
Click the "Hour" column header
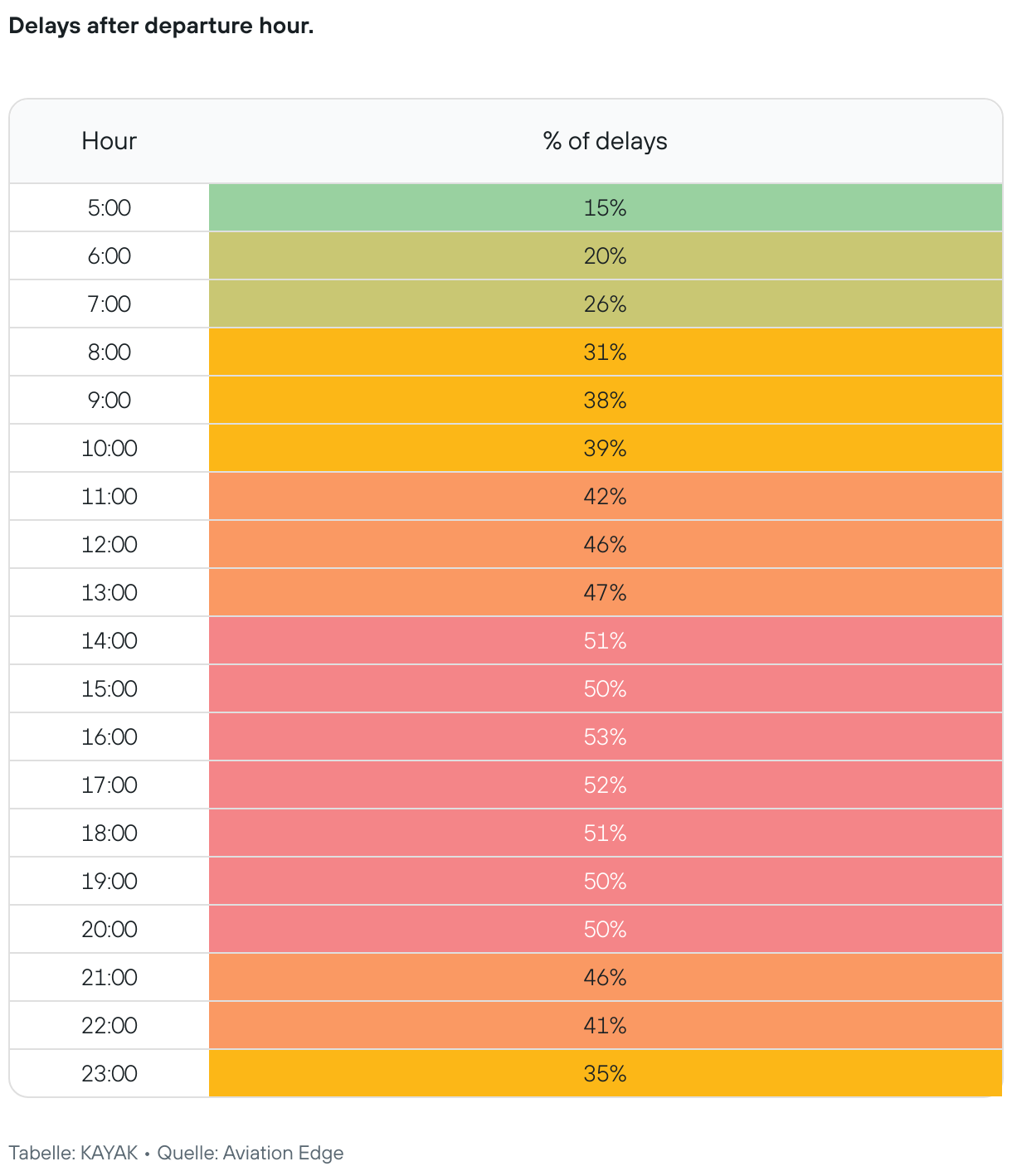click(109, 141)
